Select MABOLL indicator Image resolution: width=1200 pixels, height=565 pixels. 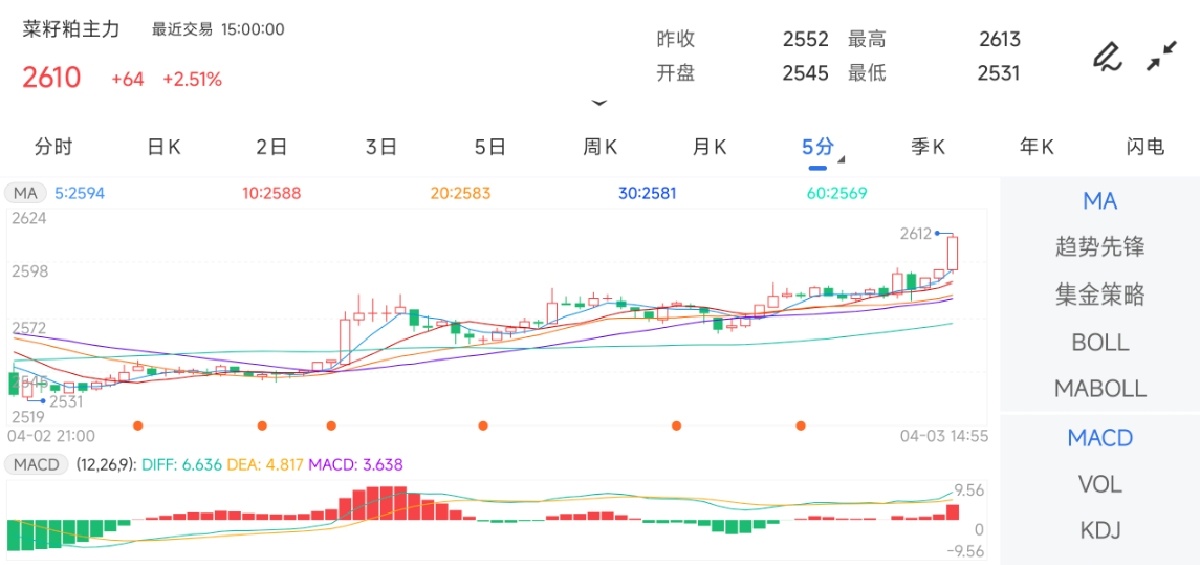pyautogui.click(x=1100, y=388)
